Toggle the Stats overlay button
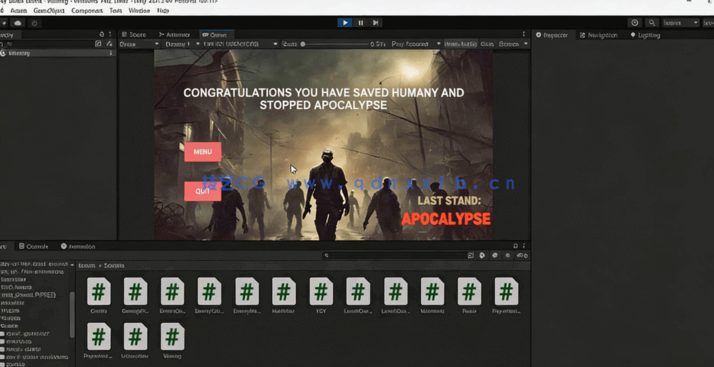714x367 pixels. [487, 44]
